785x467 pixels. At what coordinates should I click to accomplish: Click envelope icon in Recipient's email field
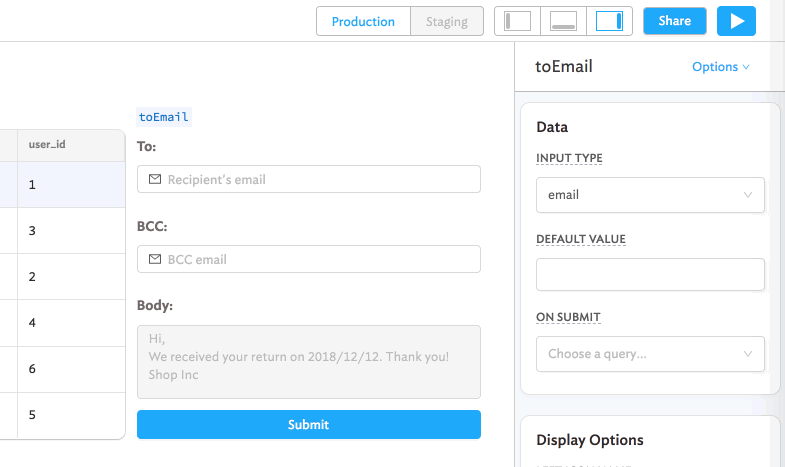155,179
